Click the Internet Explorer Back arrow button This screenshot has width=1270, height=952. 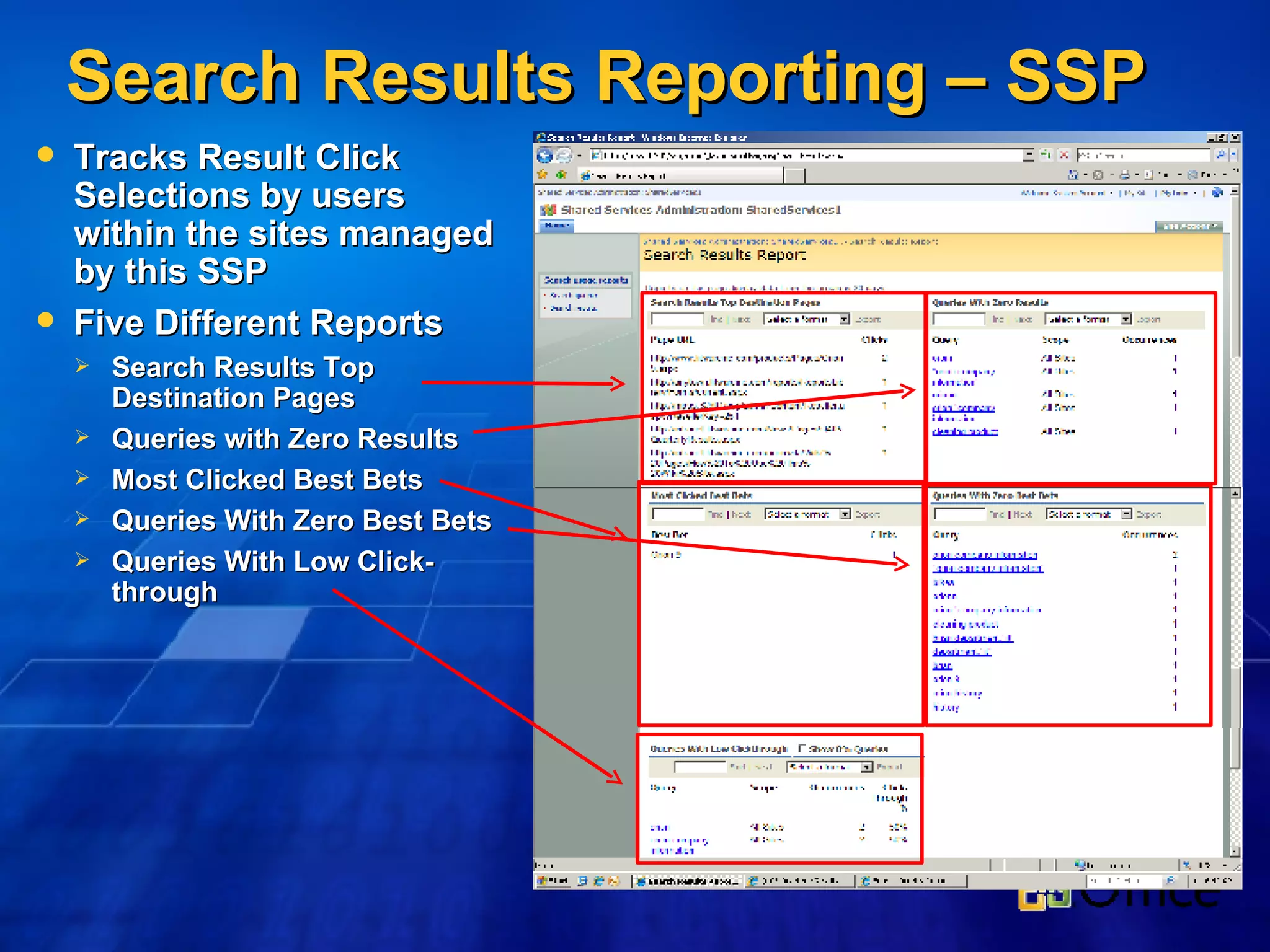click(x=544, y=156)
